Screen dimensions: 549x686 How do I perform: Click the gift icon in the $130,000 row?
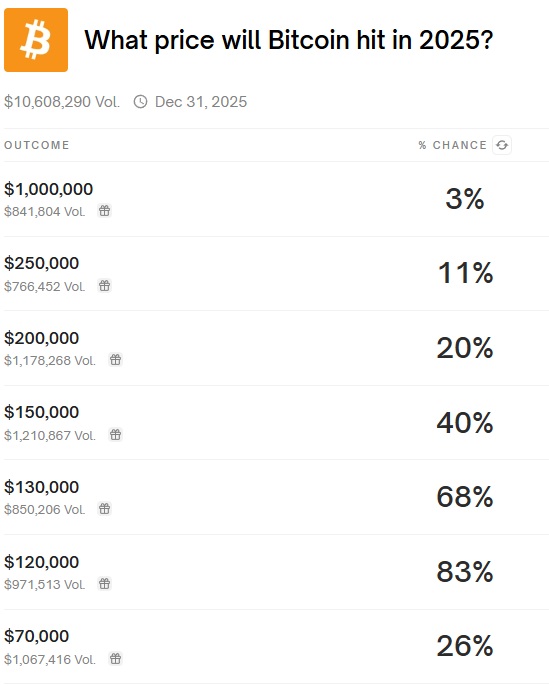(105, 509)
